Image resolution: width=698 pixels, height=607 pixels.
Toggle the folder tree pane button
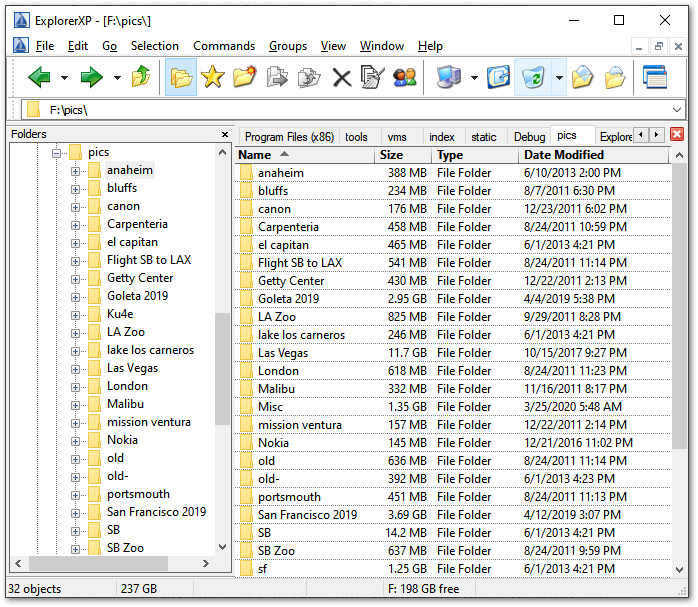click(x=181, y=77)
